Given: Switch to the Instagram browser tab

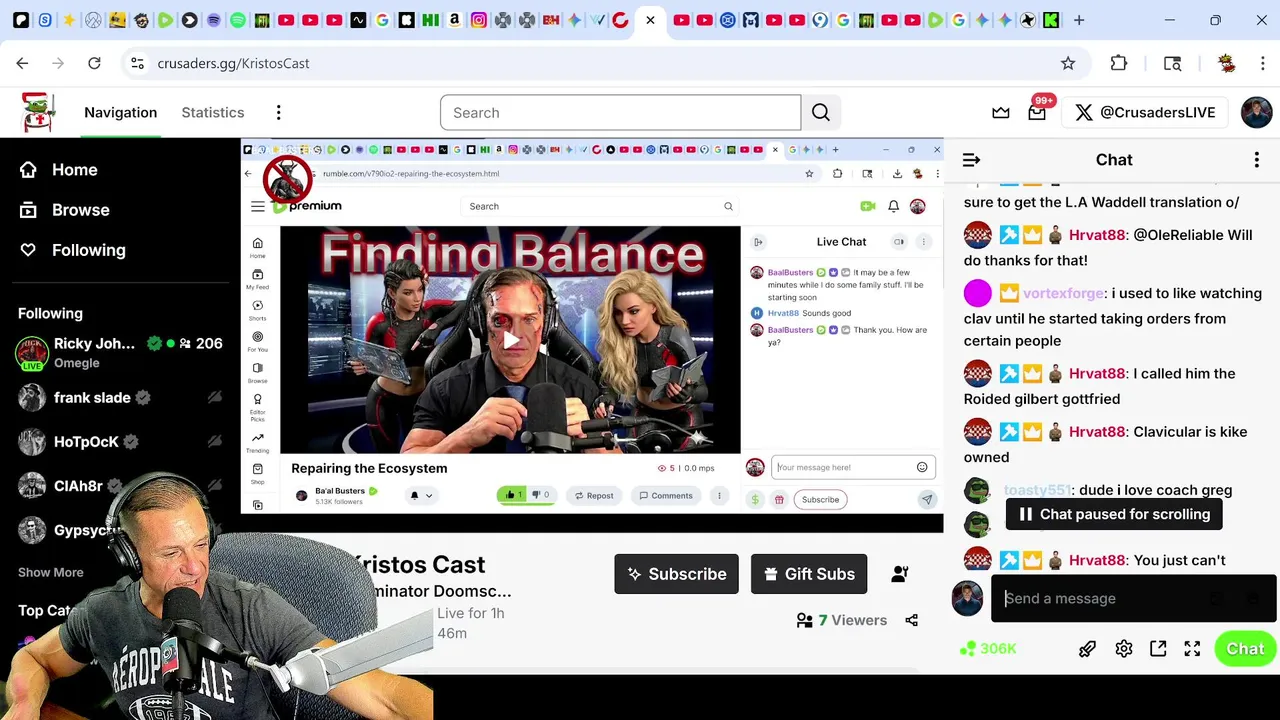Looking at the screenshot, I should pos(479,20).
